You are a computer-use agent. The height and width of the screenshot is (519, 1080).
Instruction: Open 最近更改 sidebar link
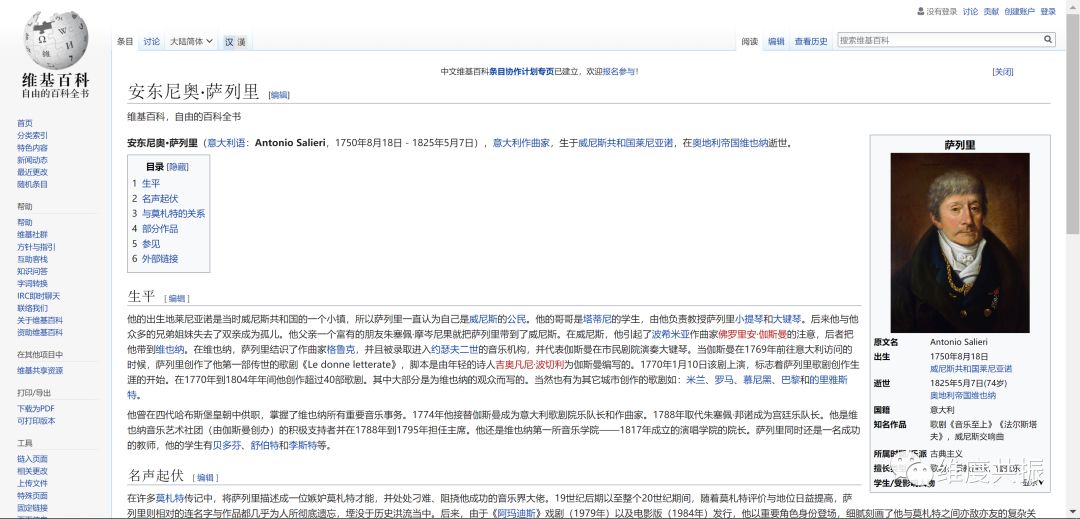click(x=32, y=172)
